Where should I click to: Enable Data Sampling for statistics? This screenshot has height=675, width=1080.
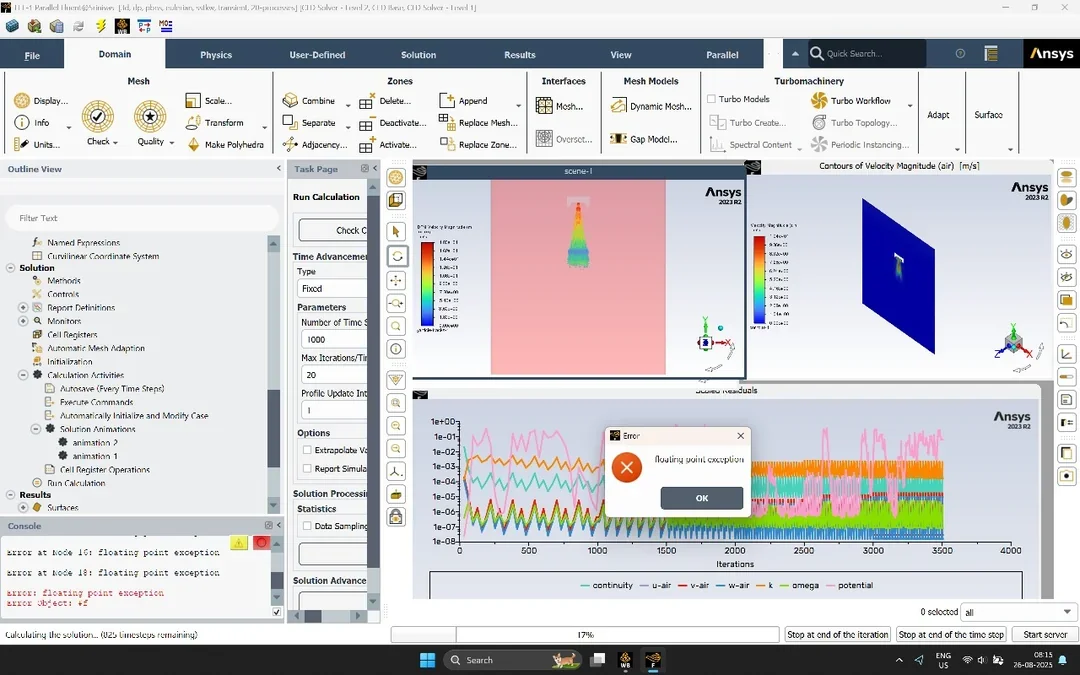coord(307,526)
